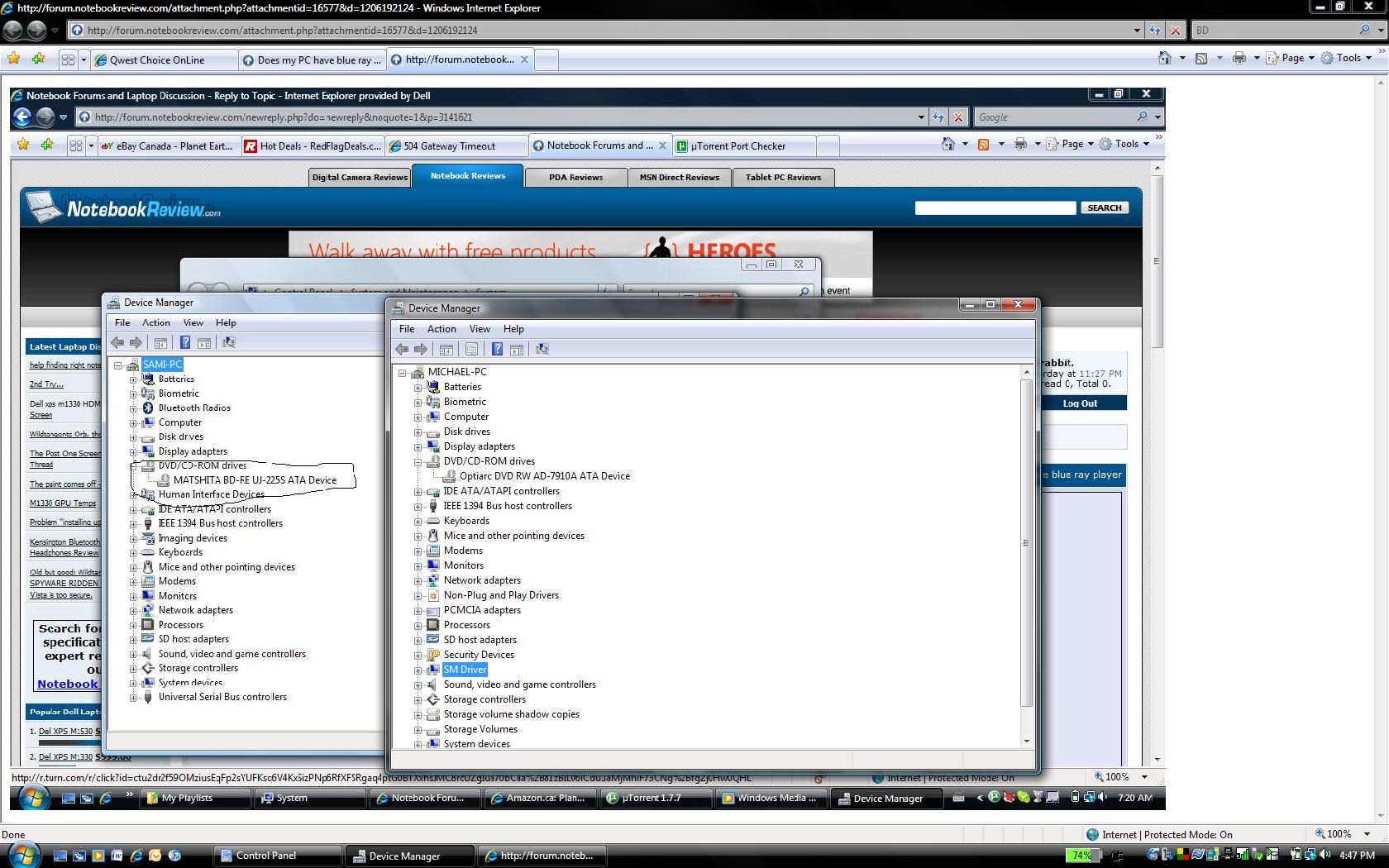The image size is (1389, 868).
Task: Click the outer browser Back button
Action: (13, 31)
